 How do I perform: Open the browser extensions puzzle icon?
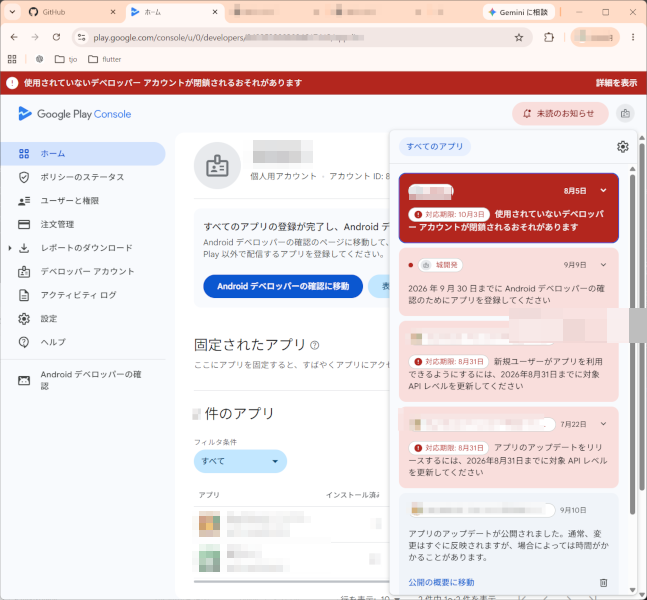pyautogui.click(x=548, y=38)
